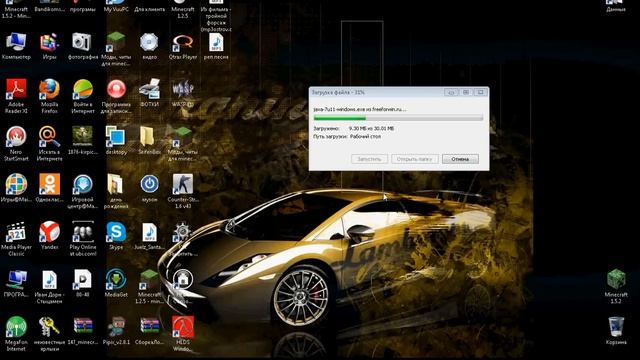The image size is (640, 360).
Task: Click the Загрузка файла - 31% title
Action: coord(338,92)
